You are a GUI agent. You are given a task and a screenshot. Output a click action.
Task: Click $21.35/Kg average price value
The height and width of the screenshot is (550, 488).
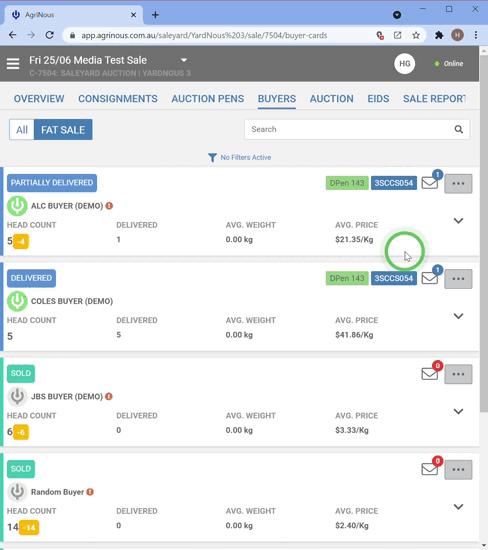point(354,240)
